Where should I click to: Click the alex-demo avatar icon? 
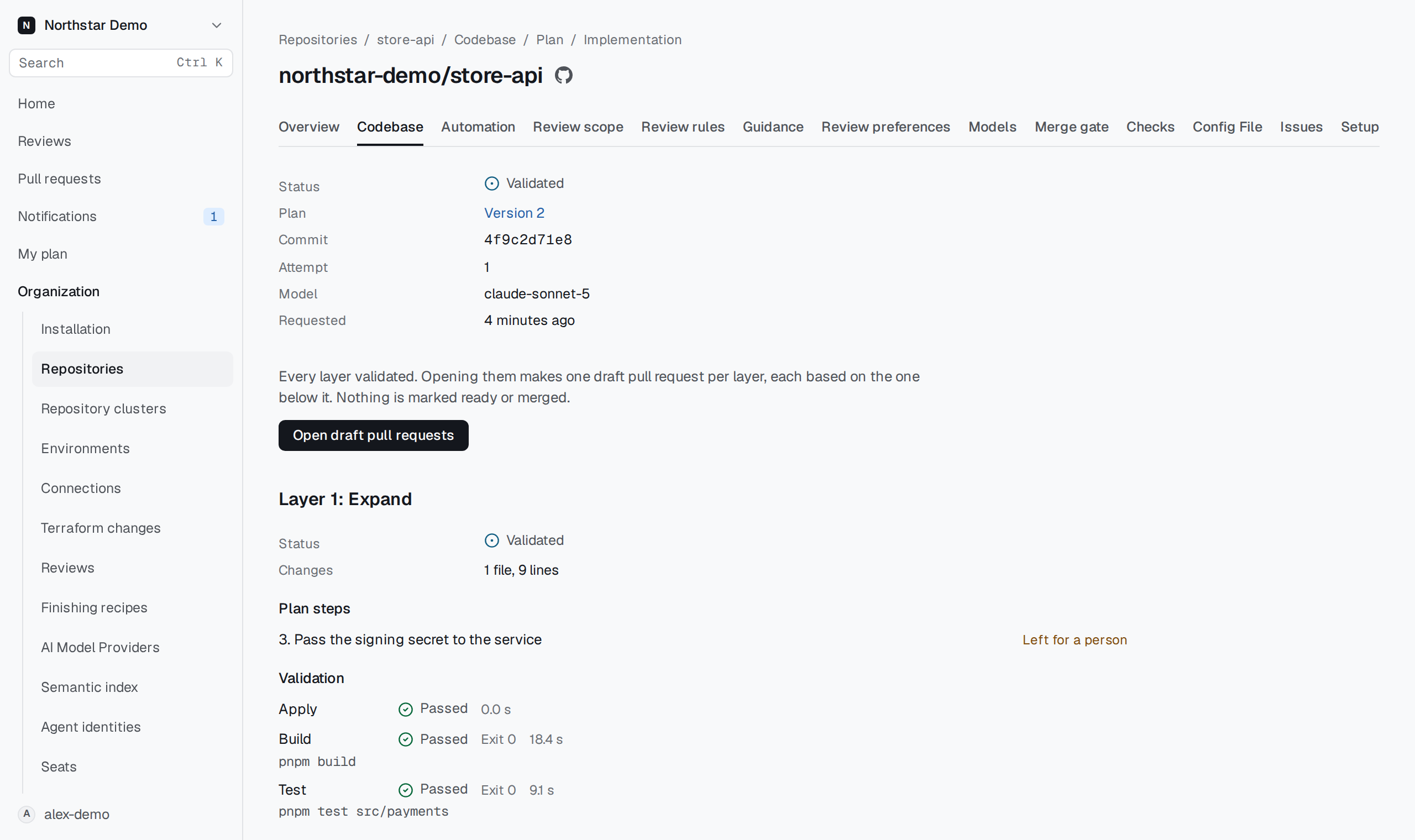[27, 814]
